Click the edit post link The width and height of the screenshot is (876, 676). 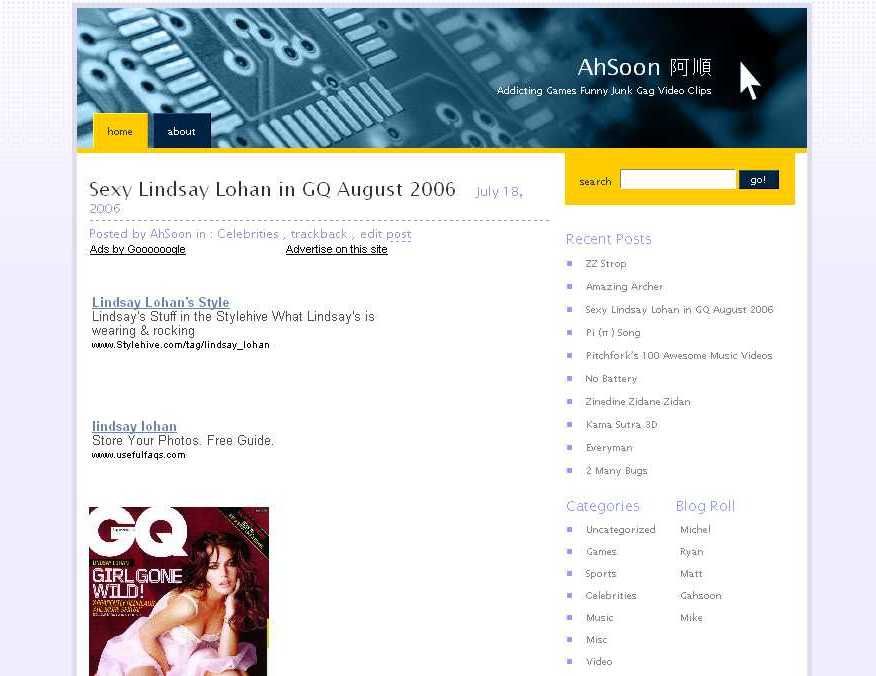(385, 234)
